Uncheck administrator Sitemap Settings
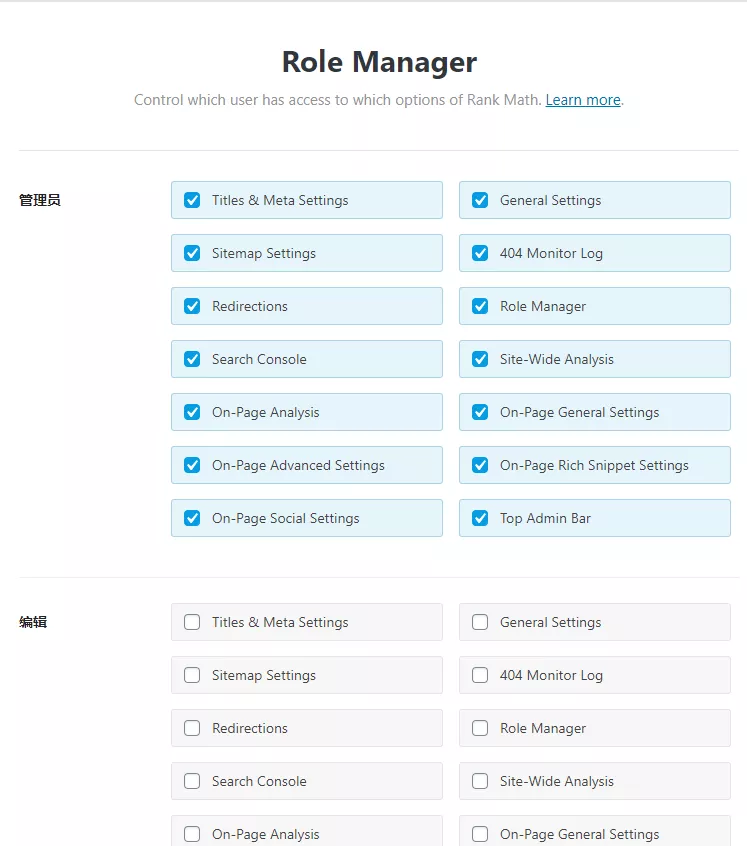747x846 pixels. pyautogui.click(x=192, y=253)
